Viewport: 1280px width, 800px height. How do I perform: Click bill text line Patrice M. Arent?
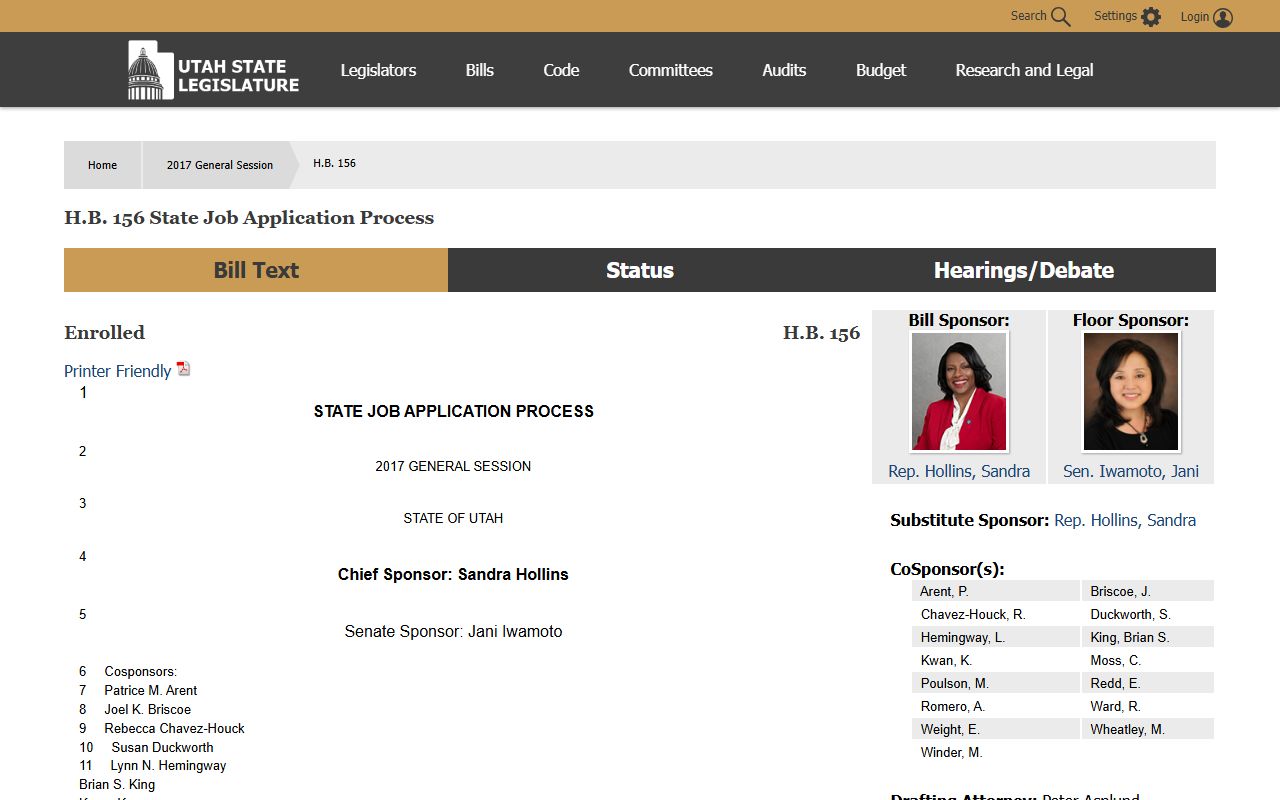pos(151,690)
